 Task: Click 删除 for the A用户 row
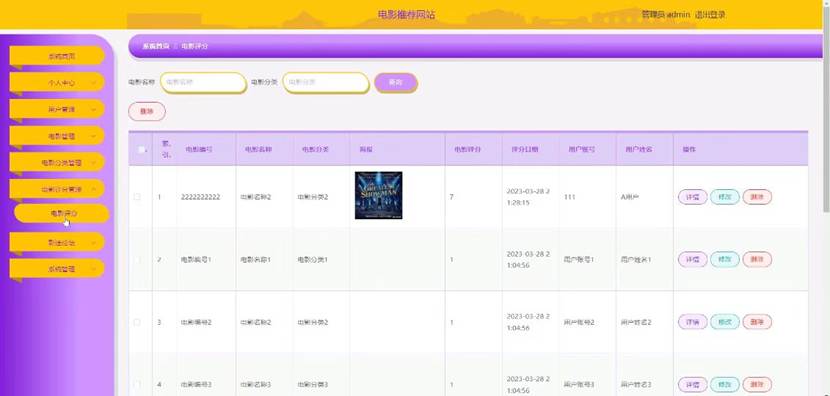pyautogui.click(x=757, y=197)
